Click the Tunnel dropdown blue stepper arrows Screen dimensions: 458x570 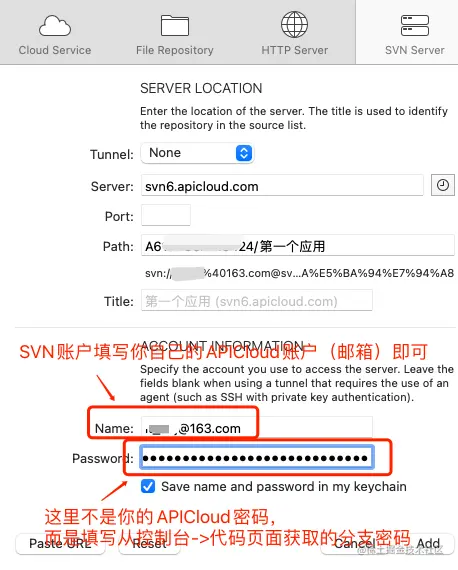tap(244, 153)
